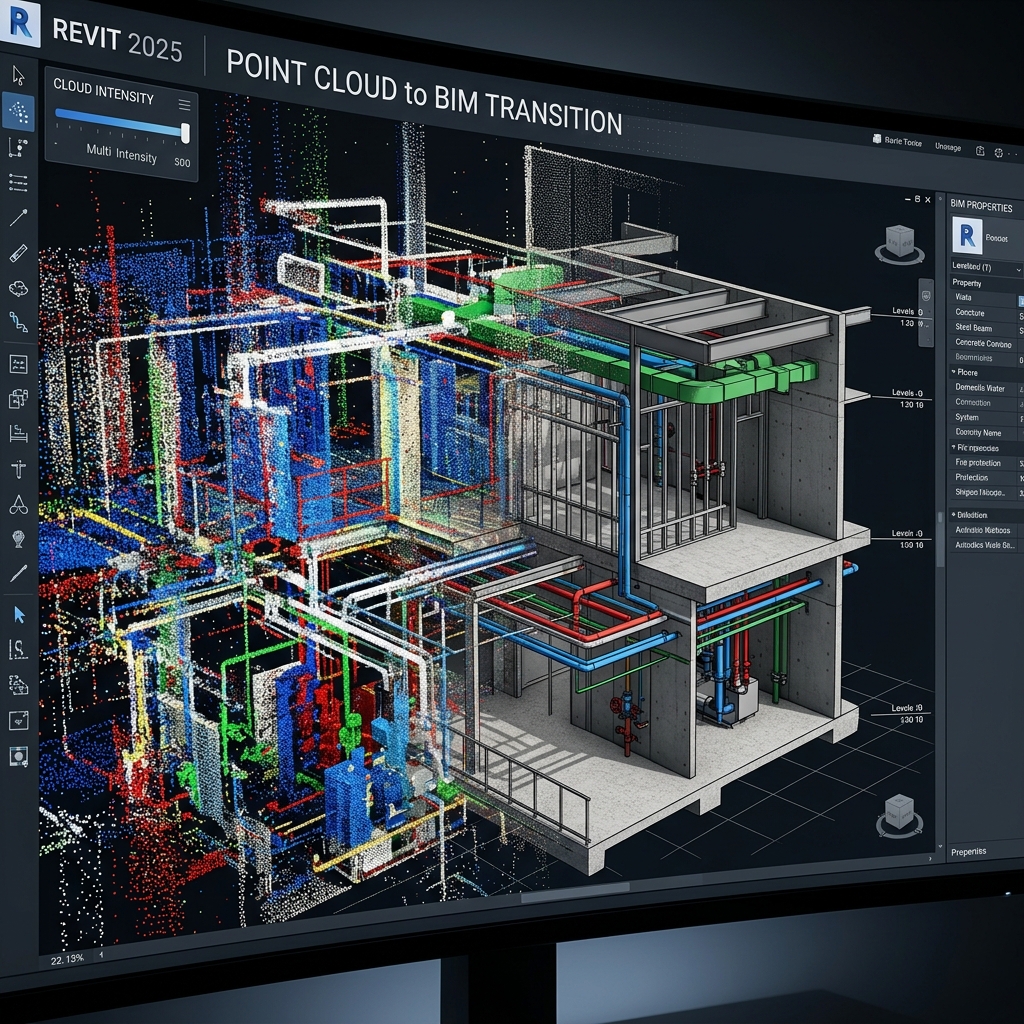Click the '22.13%' zoom value
Image resolution: width=1024 pixels, height=1024 pixels.
click(67, 959)
